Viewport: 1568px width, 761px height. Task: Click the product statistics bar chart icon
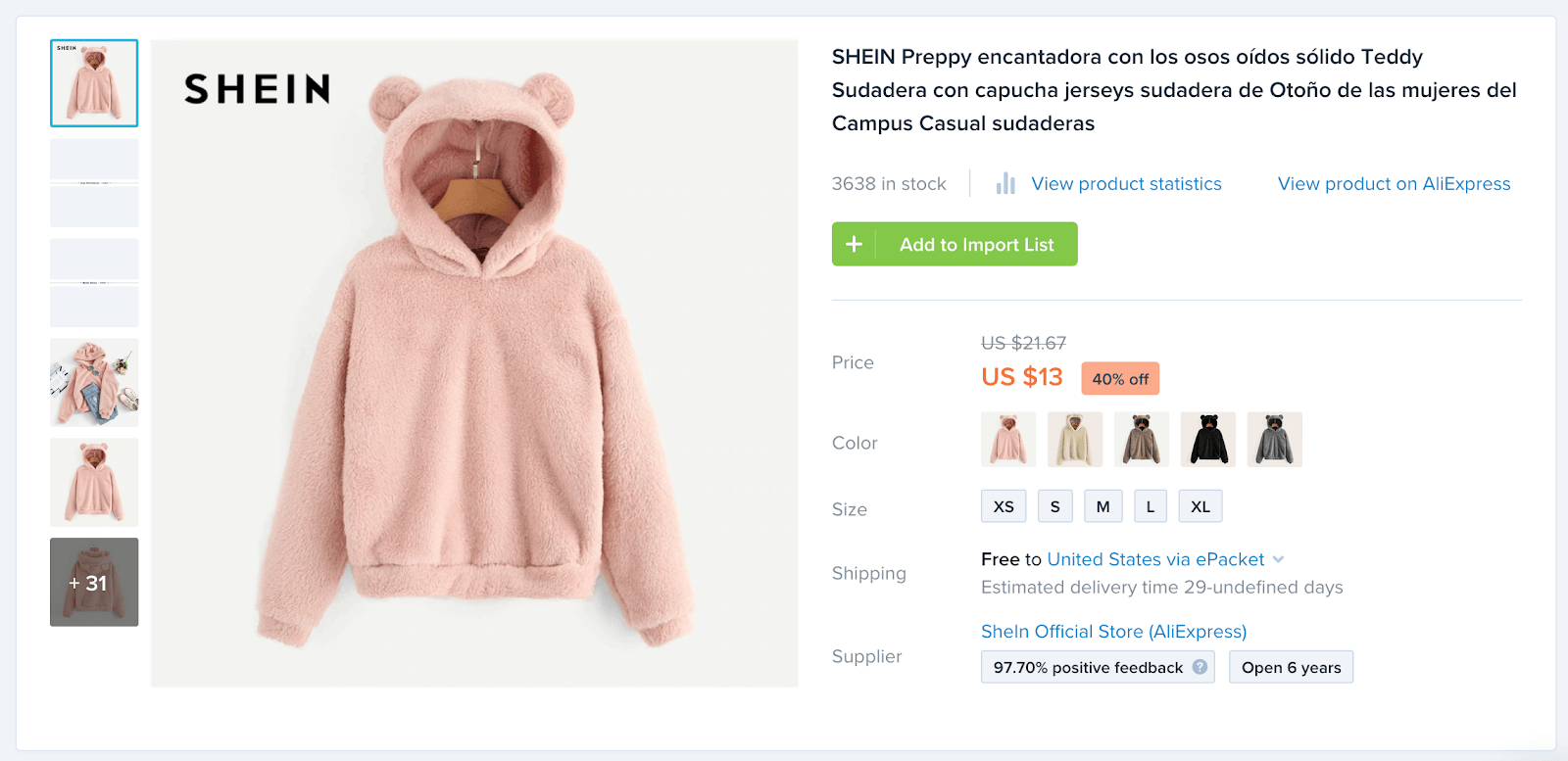pos(1005,183)
